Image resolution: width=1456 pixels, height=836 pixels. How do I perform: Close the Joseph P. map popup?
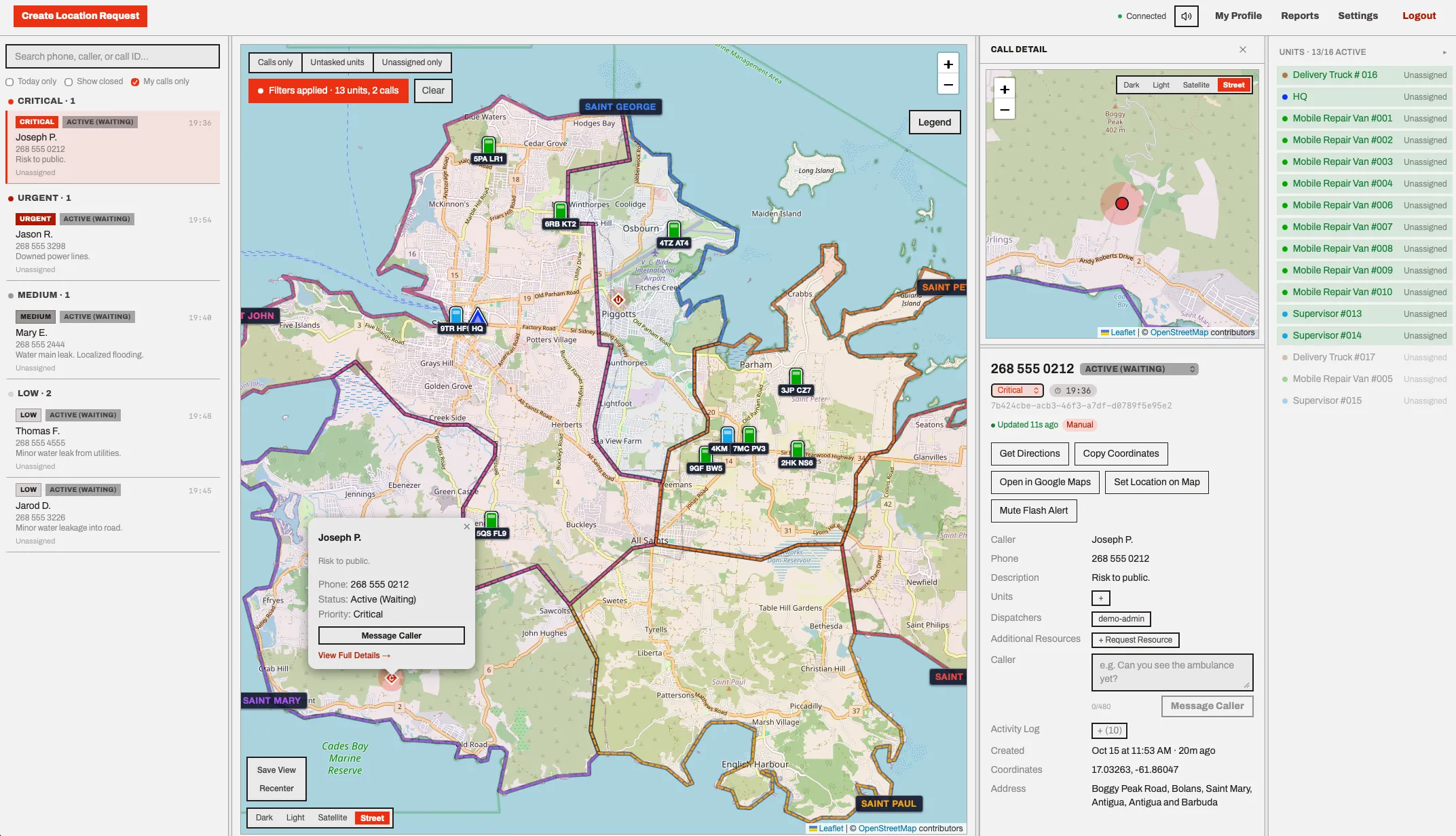click(466, 527)
